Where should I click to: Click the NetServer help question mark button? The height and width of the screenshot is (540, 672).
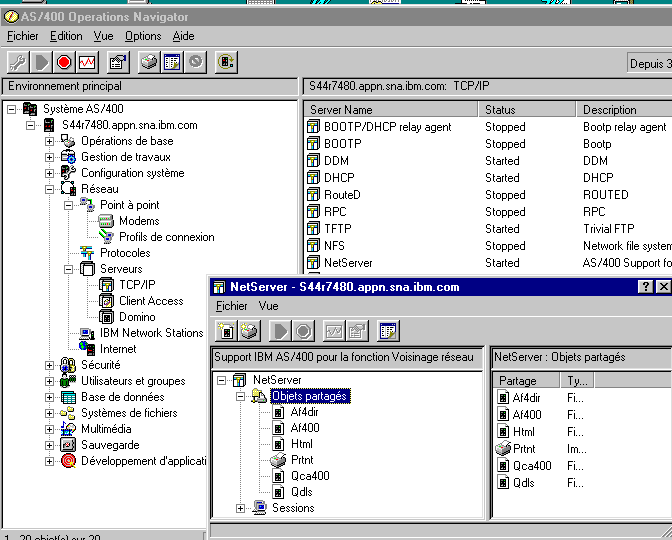pos(645,287)
